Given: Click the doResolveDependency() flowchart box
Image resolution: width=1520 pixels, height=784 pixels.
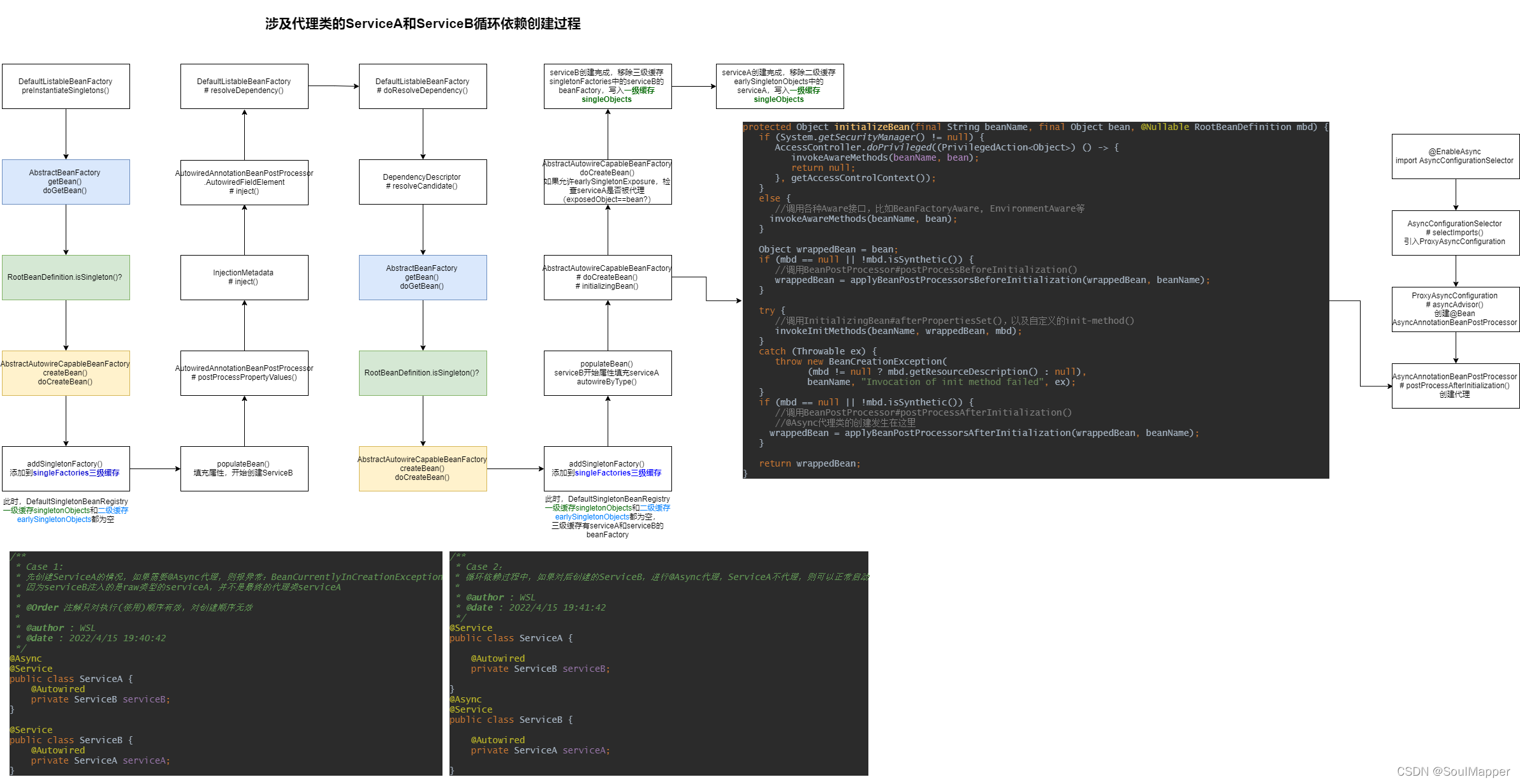Looking at the screenshot, I should point(423,86).
